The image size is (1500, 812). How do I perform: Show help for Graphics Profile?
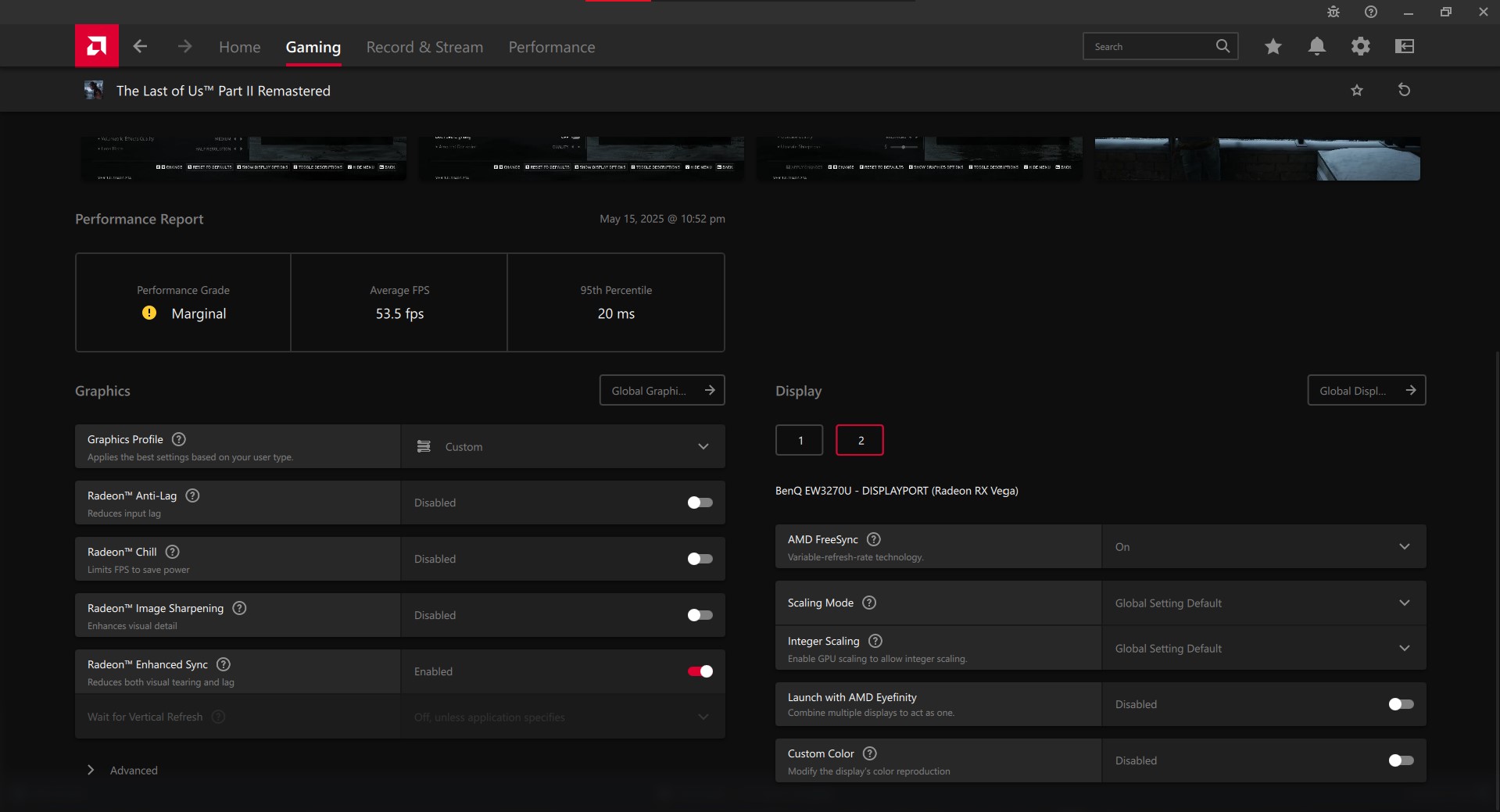coord(179,439)
